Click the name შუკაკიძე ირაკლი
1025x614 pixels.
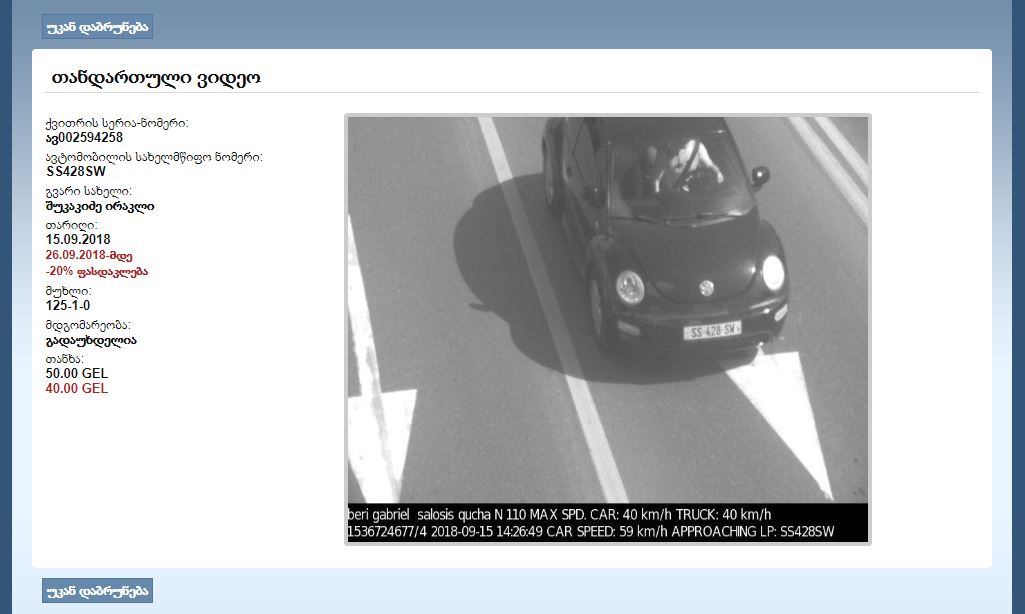100,206
